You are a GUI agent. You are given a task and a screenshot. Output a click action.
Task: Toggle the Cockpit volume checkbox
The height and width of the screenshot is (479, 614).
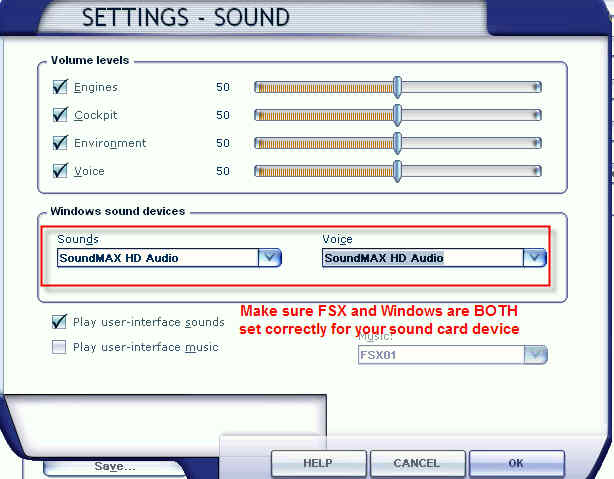click(x=60, y=115)
